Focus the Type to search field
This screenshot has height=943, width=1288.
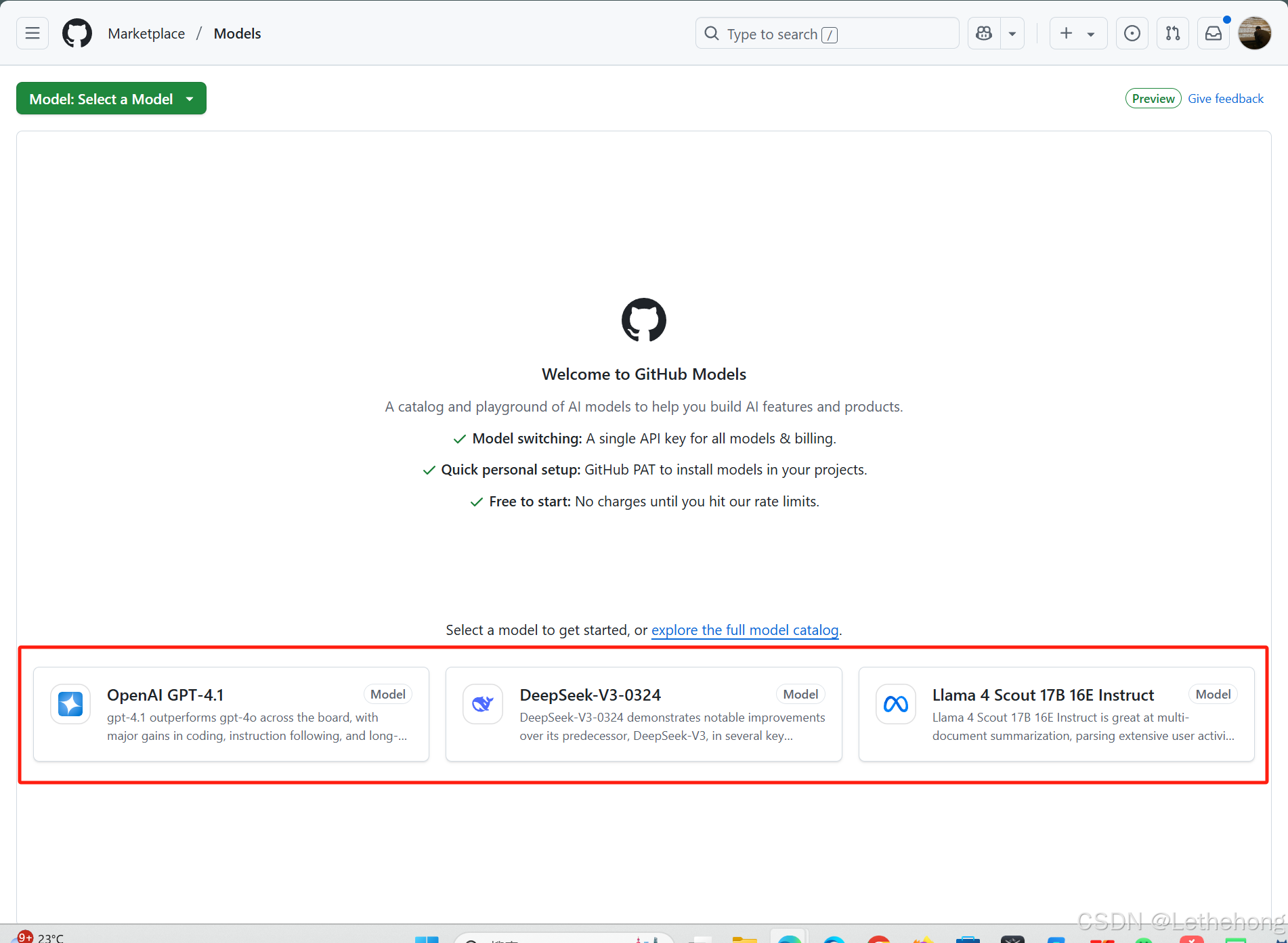click(827, 33)
